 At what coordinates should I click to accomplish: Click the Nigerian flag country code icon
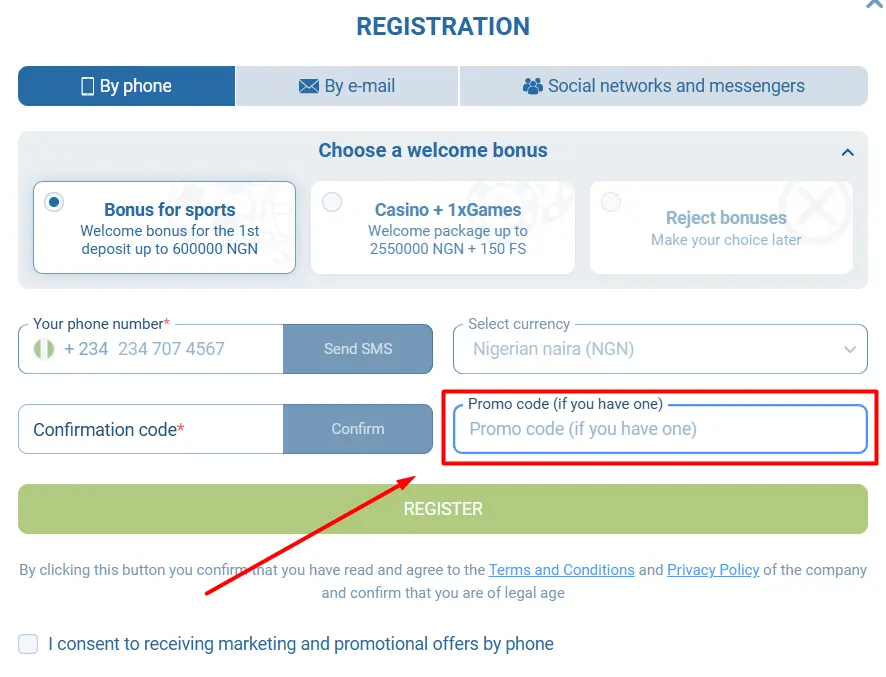pos(43,349)
